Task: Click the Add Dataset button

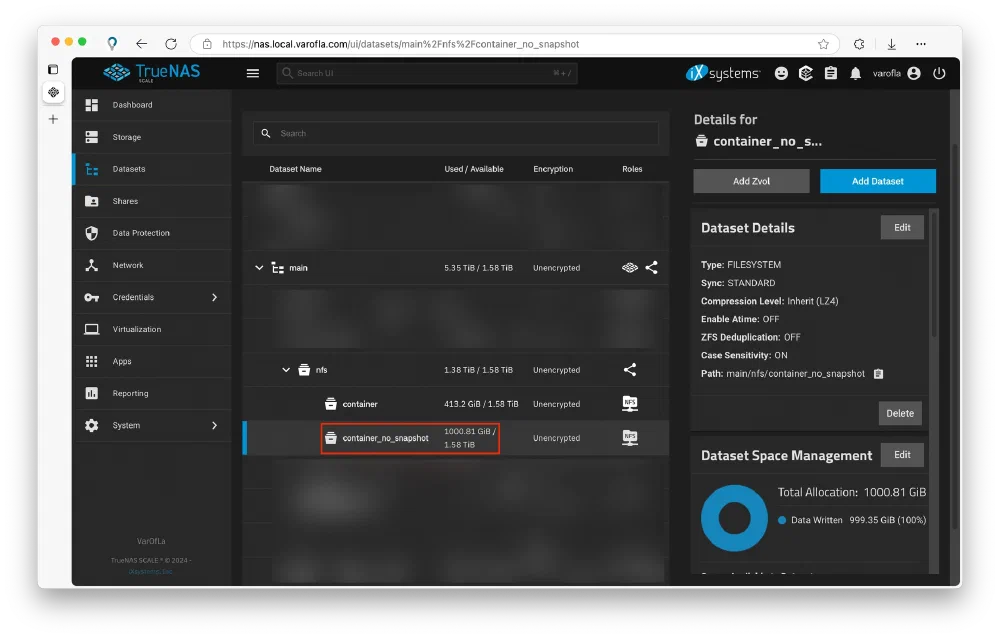Action: pos(877,181)
